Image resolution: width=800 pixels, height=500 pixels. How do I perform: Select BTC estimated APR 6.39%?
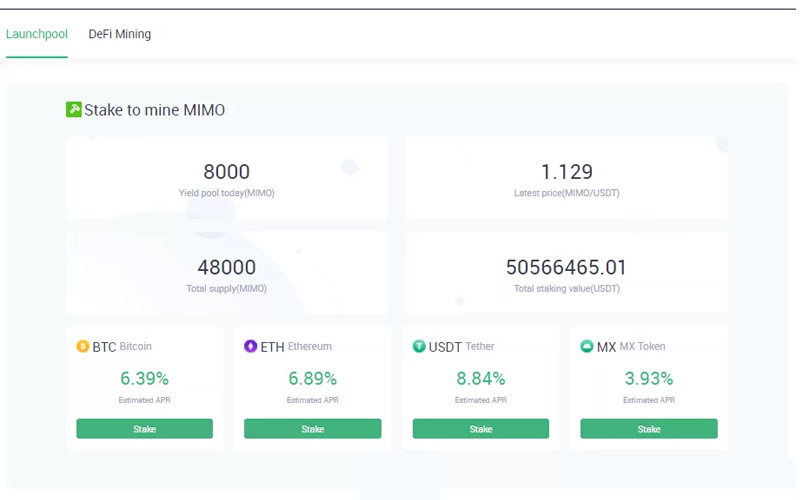144,379
